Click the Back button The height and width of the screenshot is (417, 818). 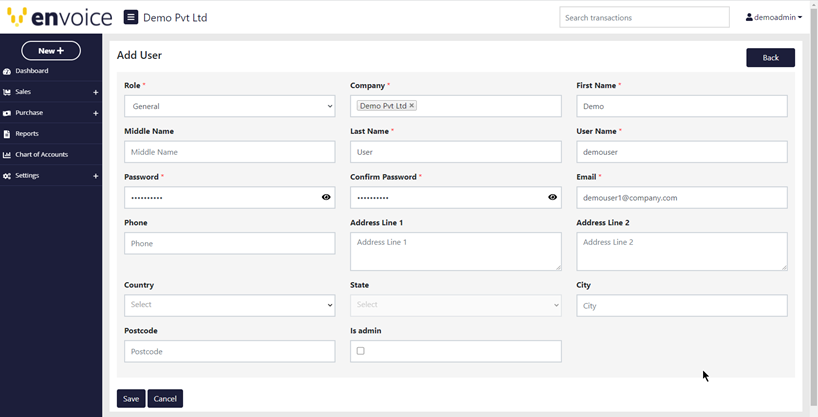pyautogui.click(x=770, y=58)
